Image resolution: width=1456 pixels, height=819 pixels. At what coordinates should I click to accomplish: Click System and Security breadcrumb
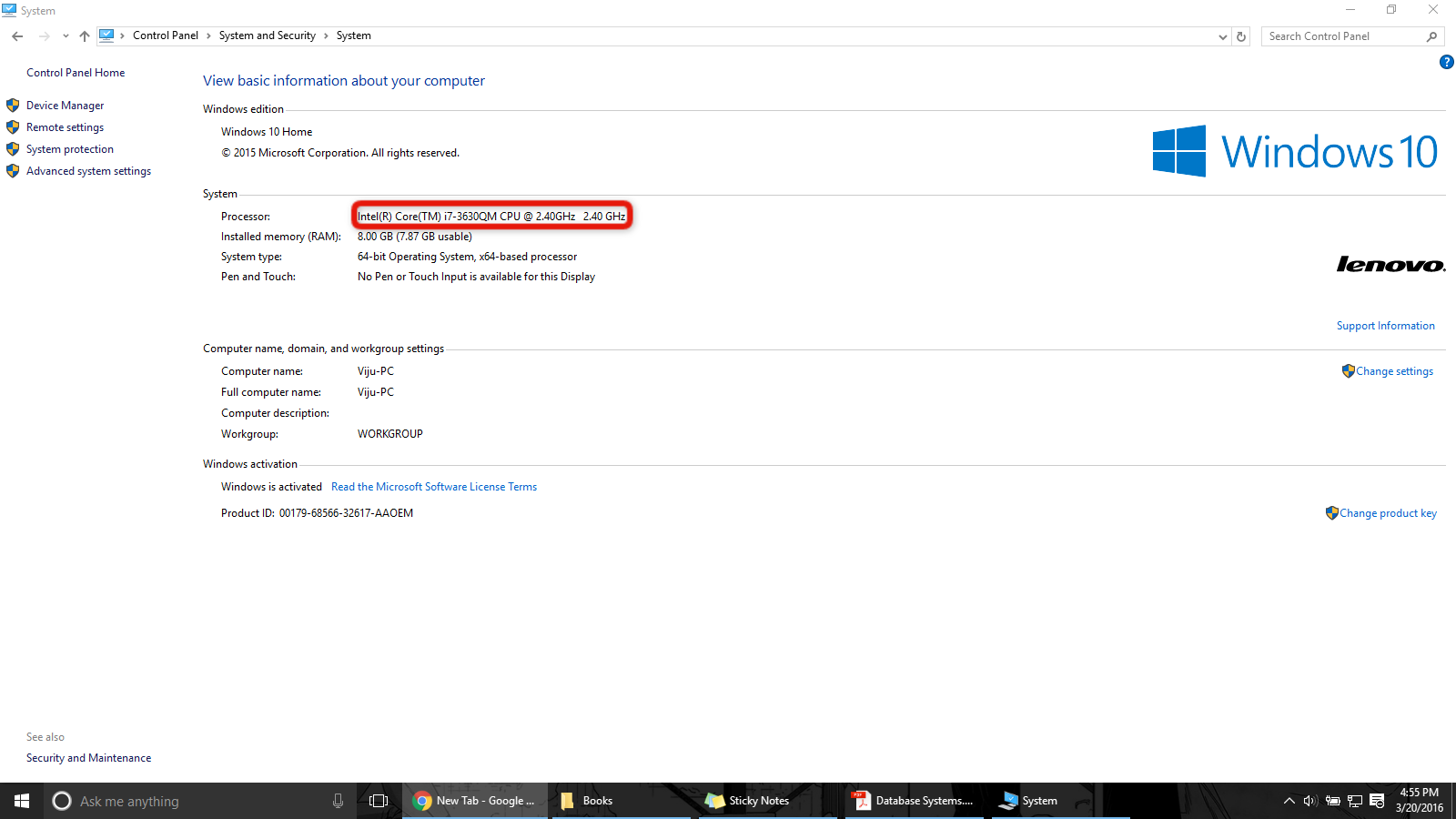(x=268, y=35)
